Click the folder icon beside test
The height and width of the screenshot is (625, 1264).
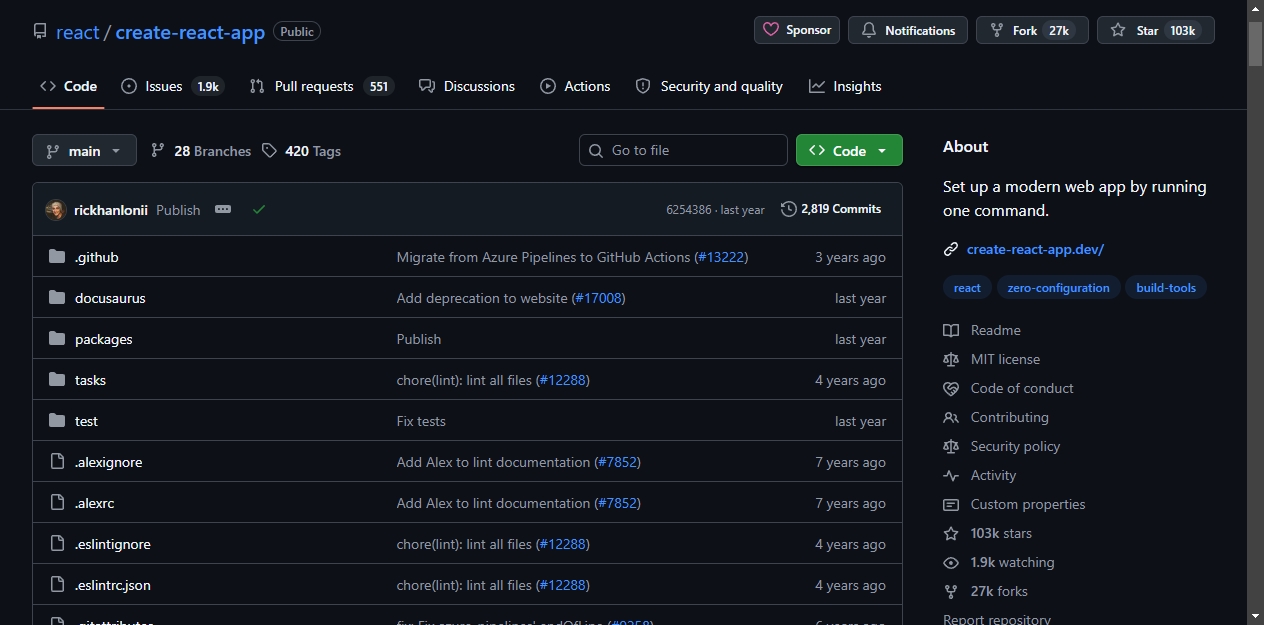pyautogui.click(x=57, y=421)
